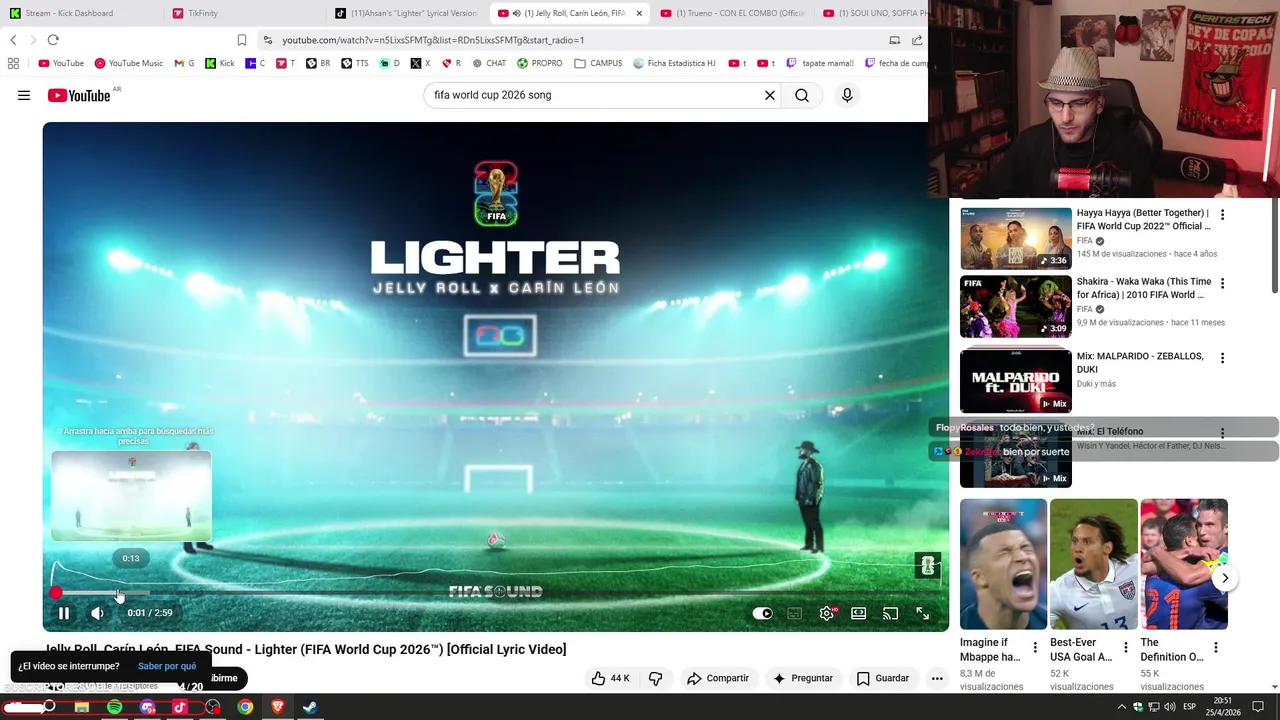Switch player to theater mode
Screen dimensions: 1280x720
[858, 613]
